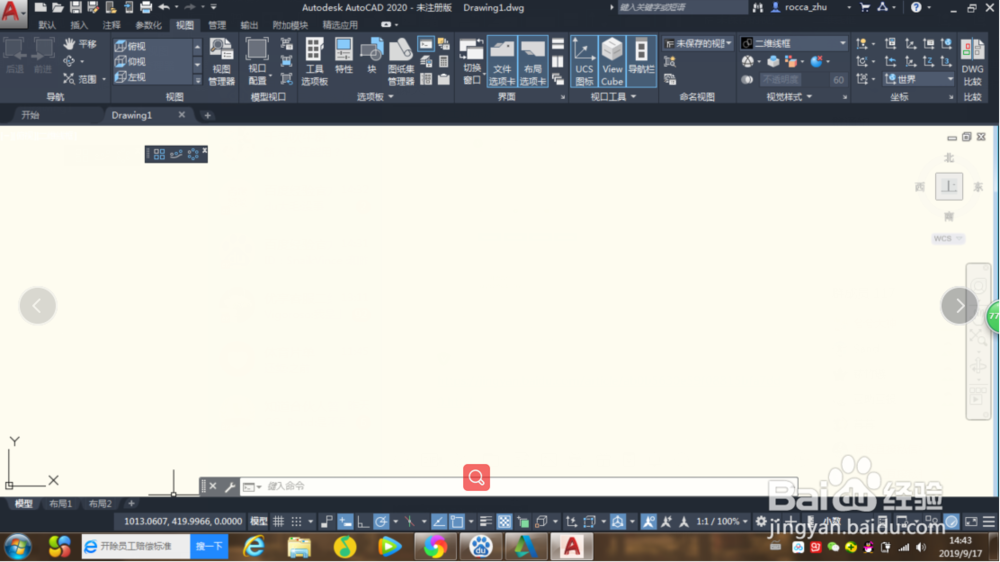Toggle 模型 space button in status bar
Screen dimensions: 1000x562
[258, 522]
